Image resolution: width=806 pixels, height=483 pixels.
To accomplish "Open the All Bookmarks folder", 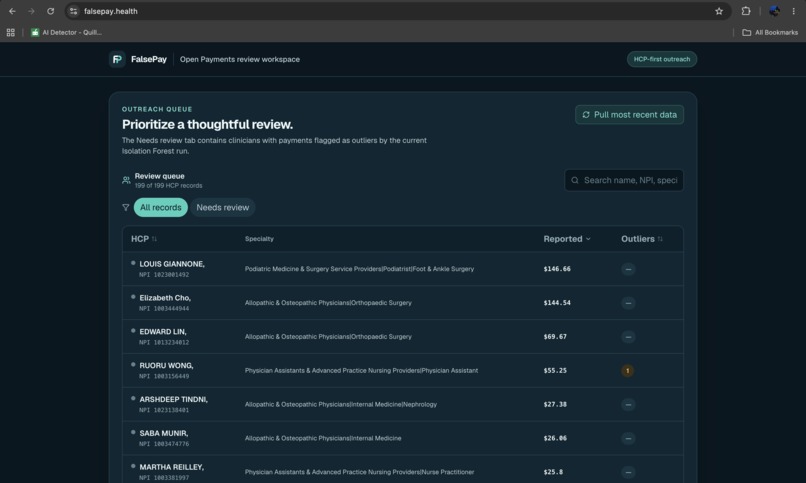I will point(770,32).
